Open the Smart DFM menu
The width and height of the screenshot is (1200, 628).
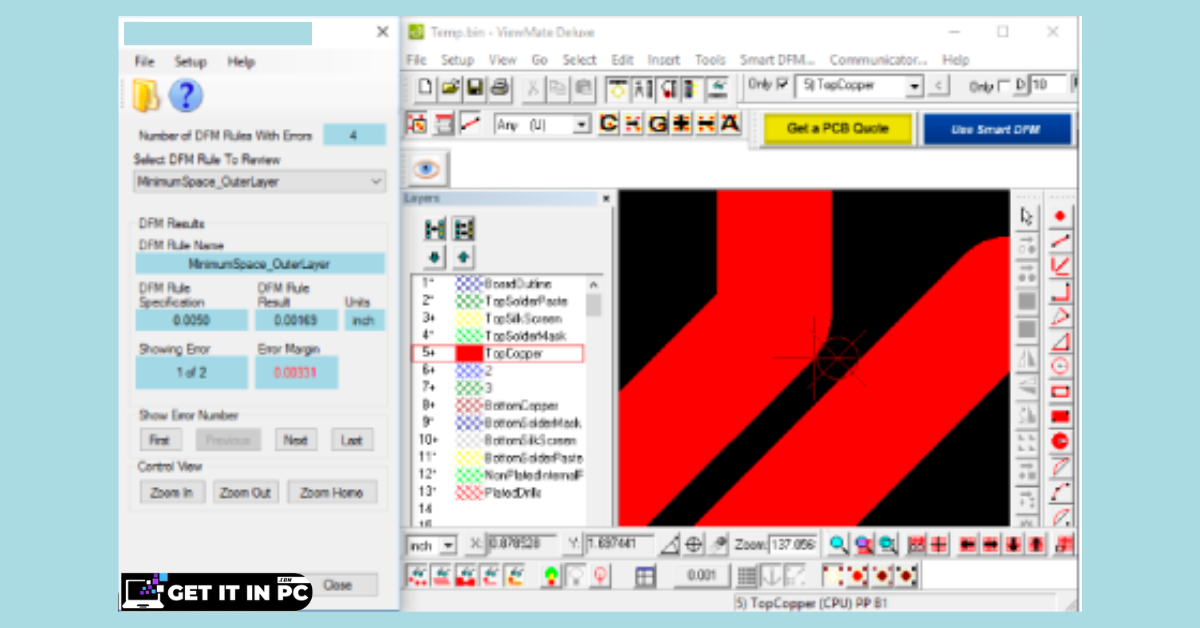777,60
